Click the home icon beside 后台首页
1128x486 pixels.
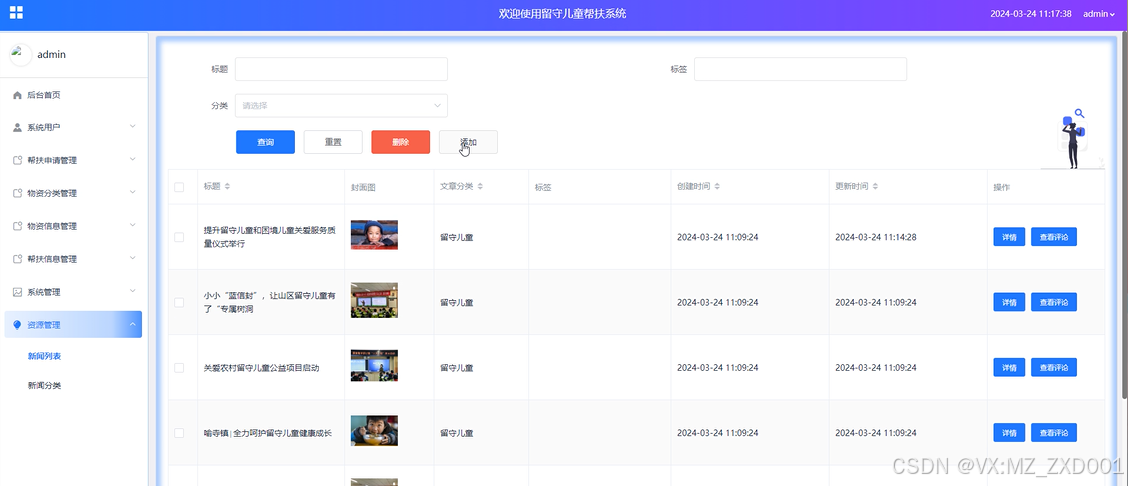[x=17, y=95]
